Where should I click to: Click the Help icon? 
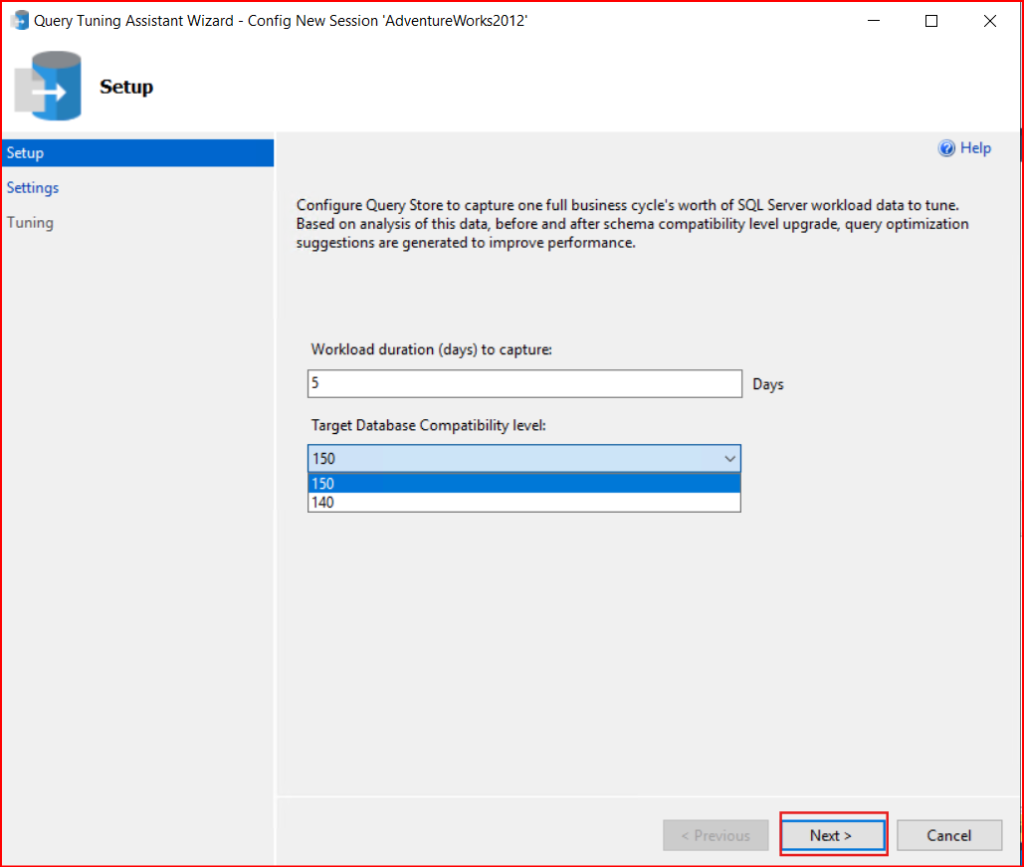click(946, 148)
